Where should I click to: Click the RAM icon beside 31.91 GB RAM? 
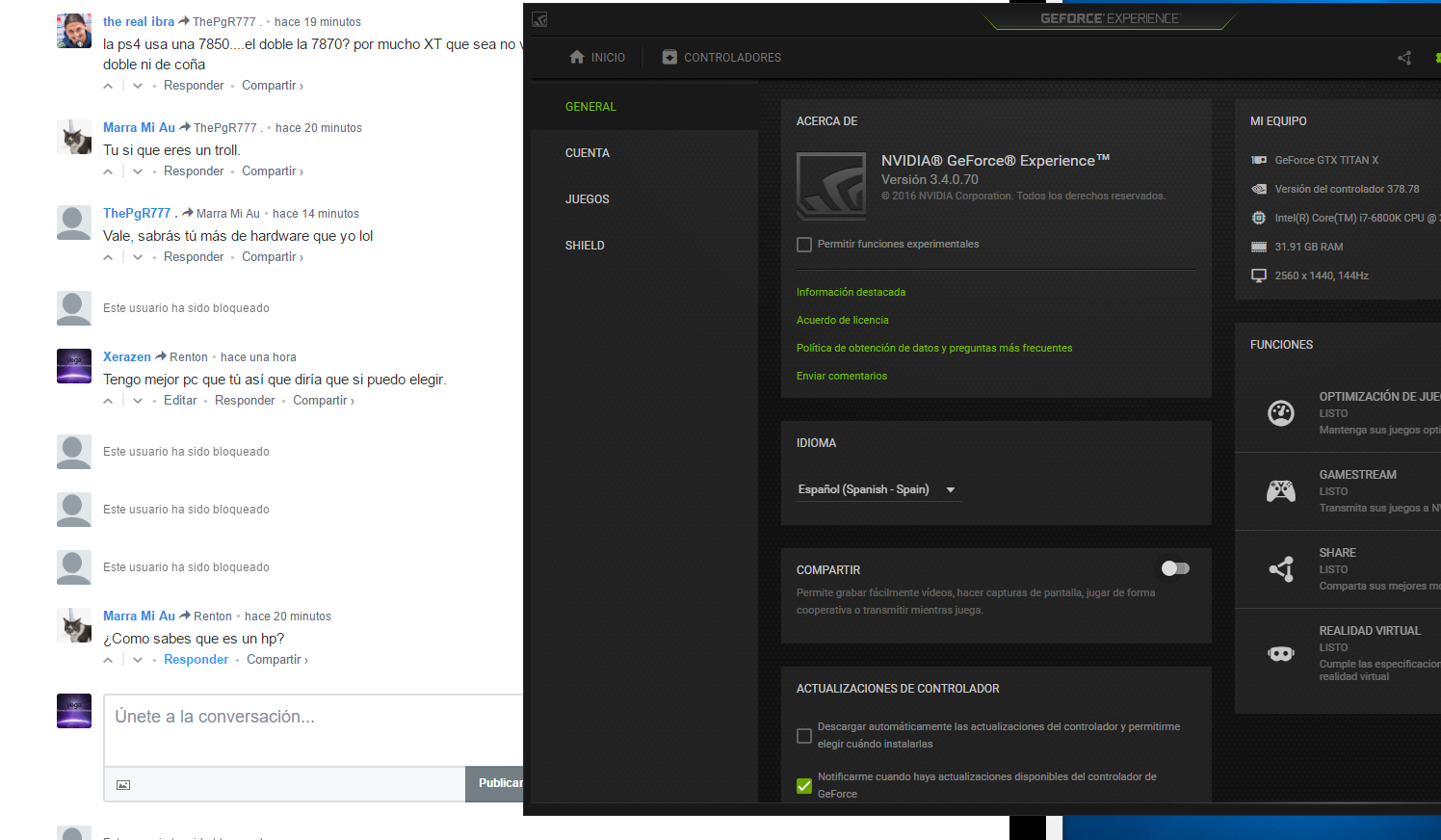click(1259, 247)
